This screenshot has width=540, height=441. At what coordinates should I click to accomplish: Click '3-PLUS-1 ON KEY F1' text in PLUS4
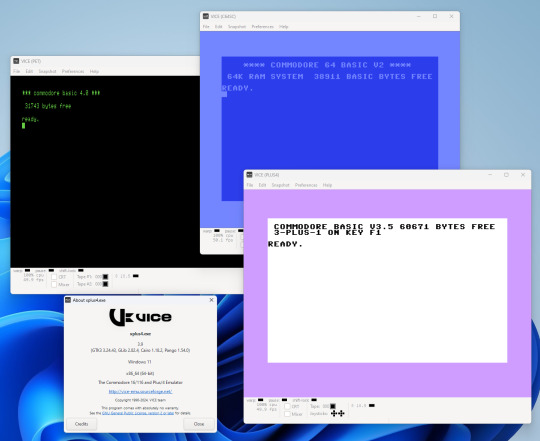click(x=328, y=232)
